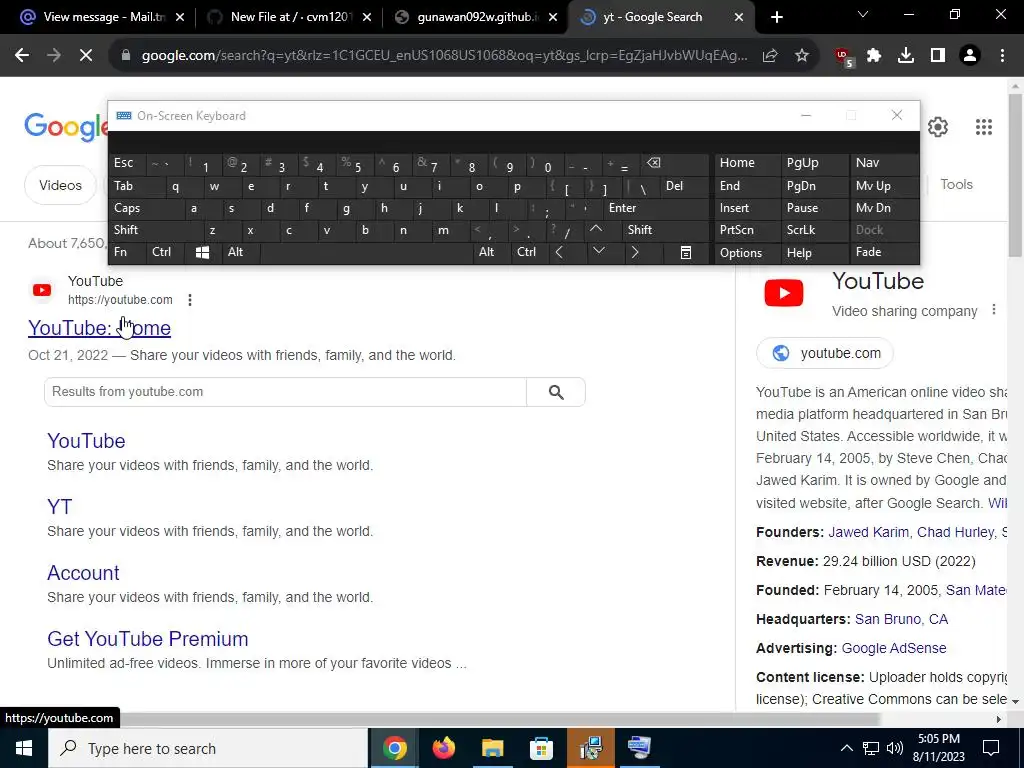
Task: Click the right arrow key on On-Screen Keyboard
Action: (x=635, y=252)
